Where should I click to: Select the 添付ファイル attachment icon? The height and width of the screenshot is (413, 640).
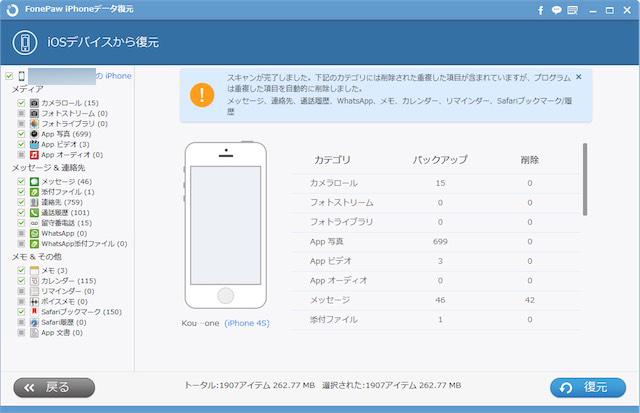(x=34, y=192)
